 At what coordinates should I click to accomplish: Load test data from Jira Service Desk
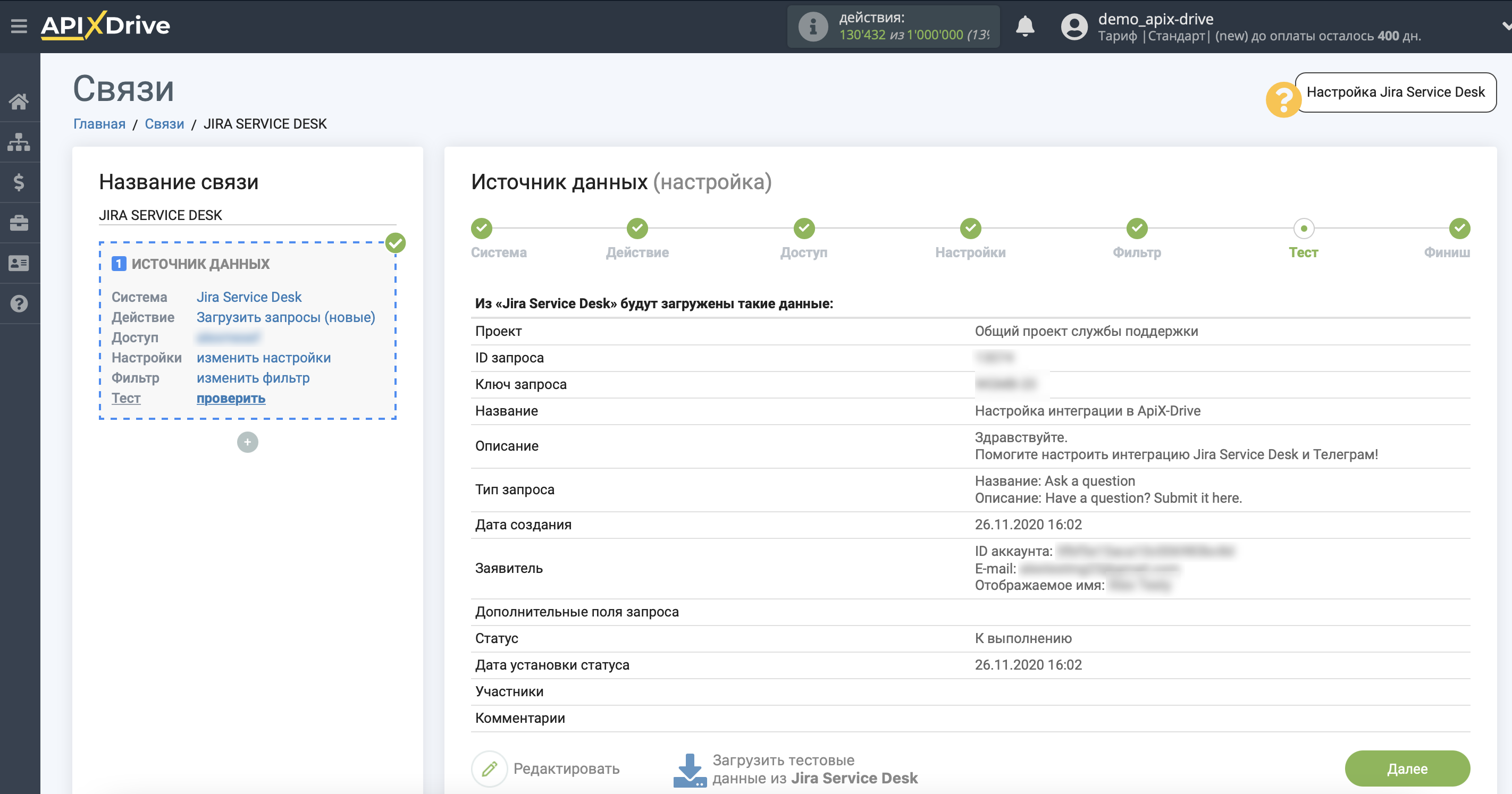pos(814,770)
